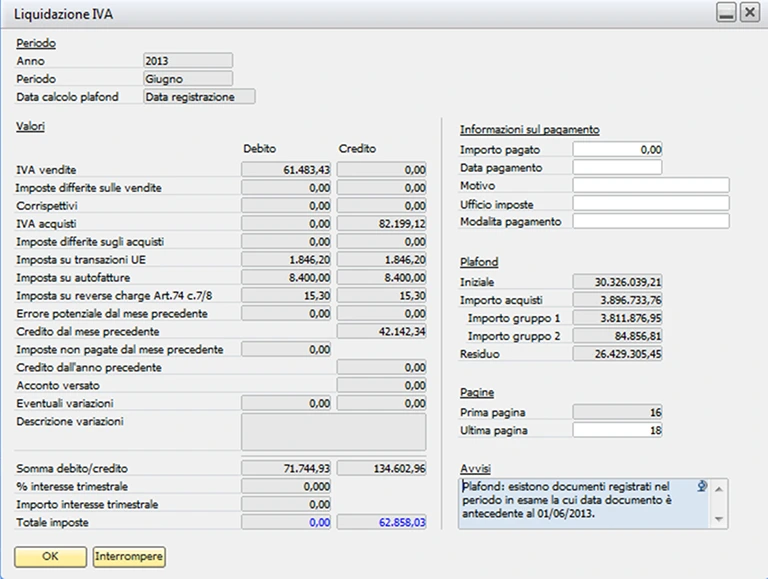Click the Avvisi scroll up arrow
The width and height of the screenshot is (768, 579).
tap(719, 489)
